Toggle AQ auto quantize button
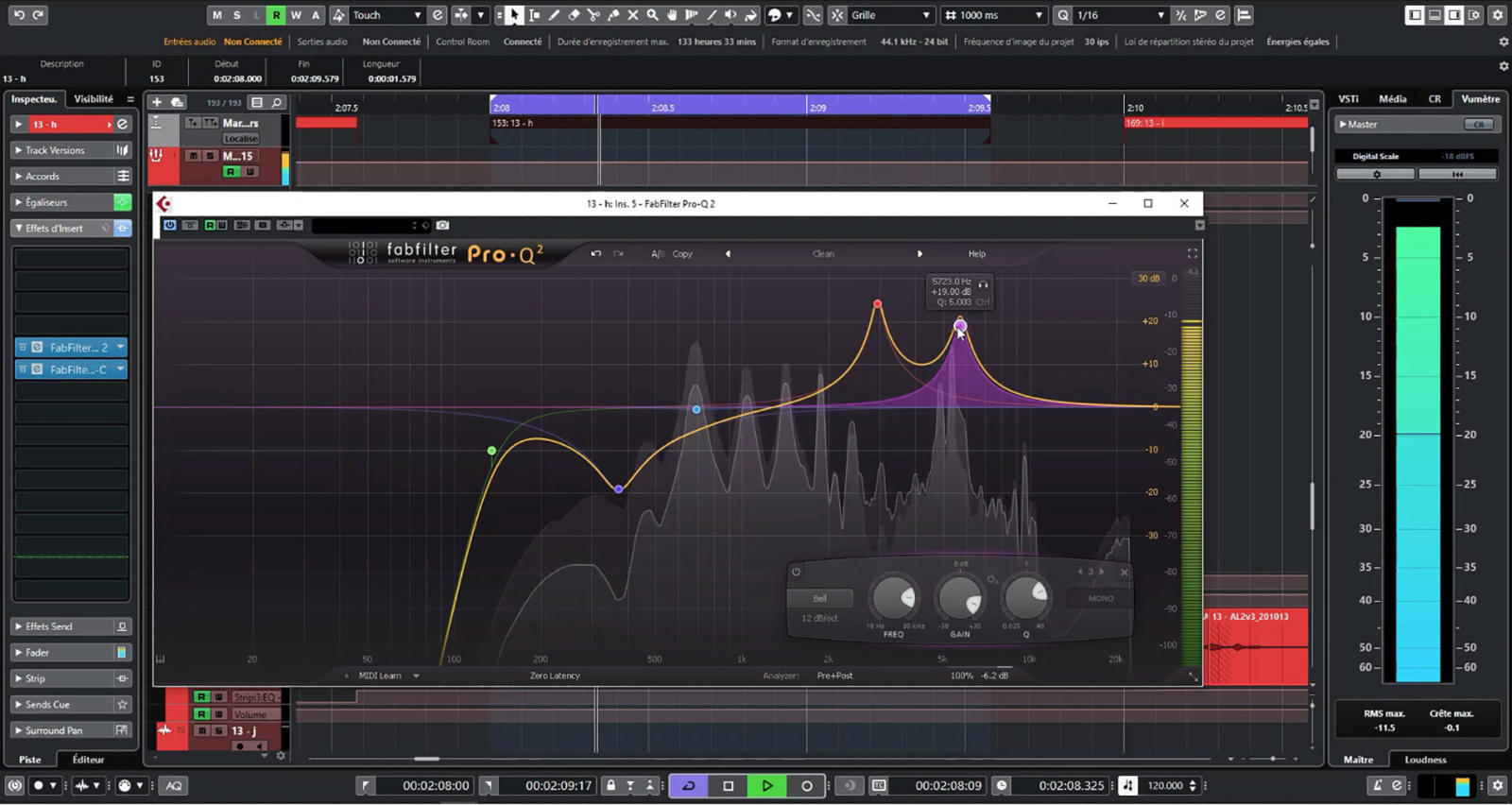This screenshot has width=1512, height=805. pos(174,785)
